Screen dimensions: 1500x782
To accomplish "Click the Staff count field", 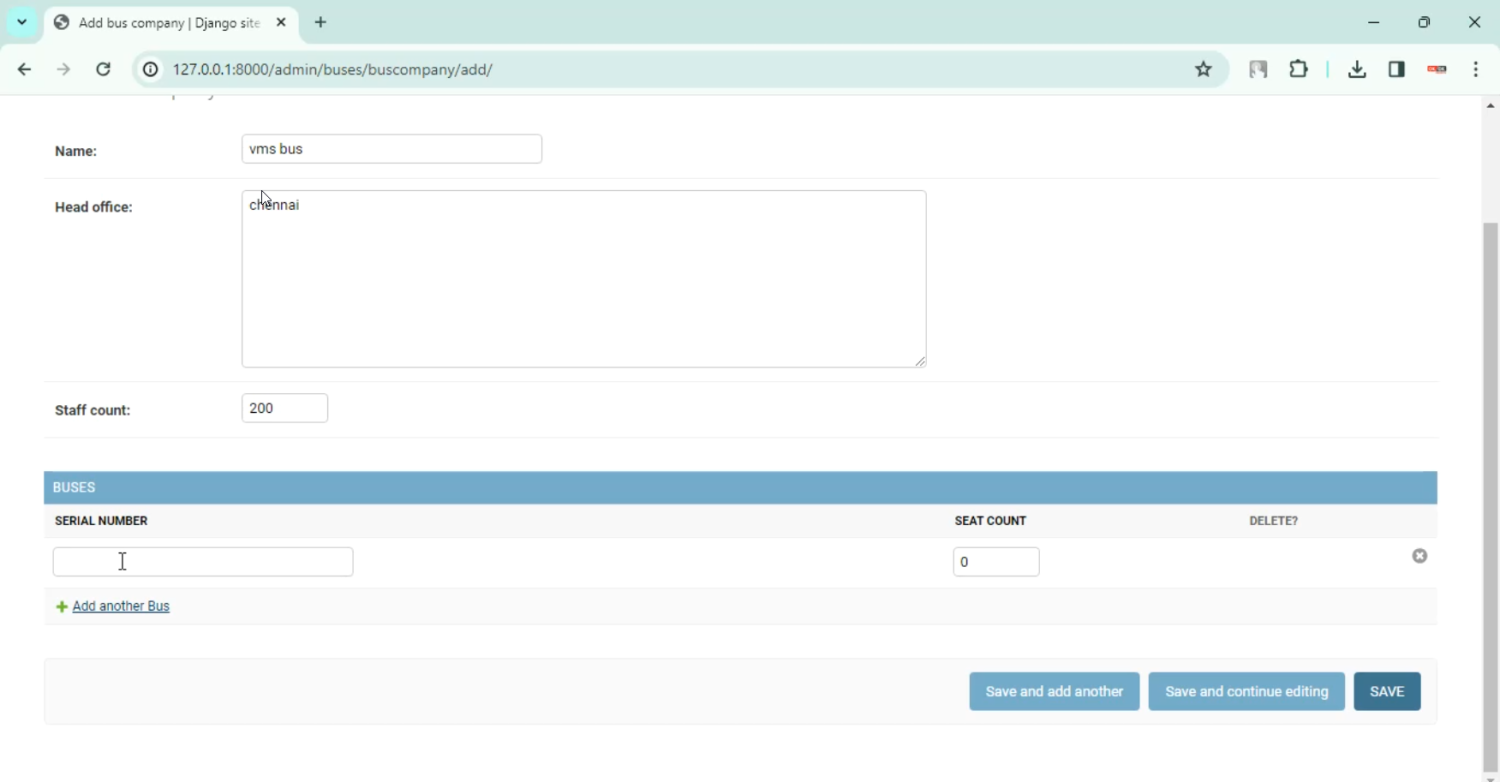I will pyautogui.click(x=284, y=408).
